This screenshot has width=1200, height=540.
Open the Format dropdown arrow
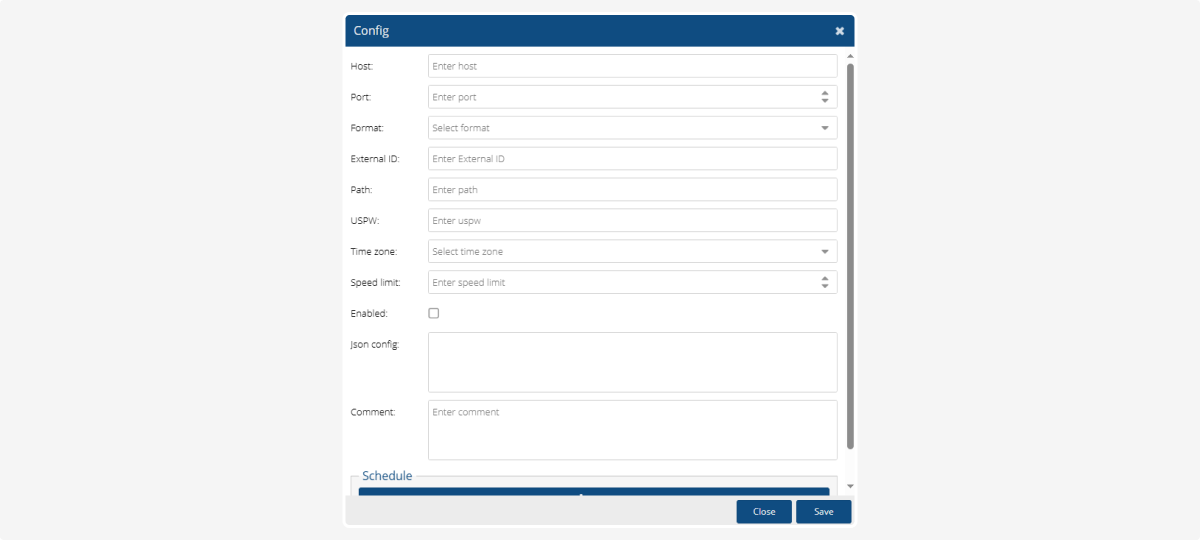pos(825,128)
